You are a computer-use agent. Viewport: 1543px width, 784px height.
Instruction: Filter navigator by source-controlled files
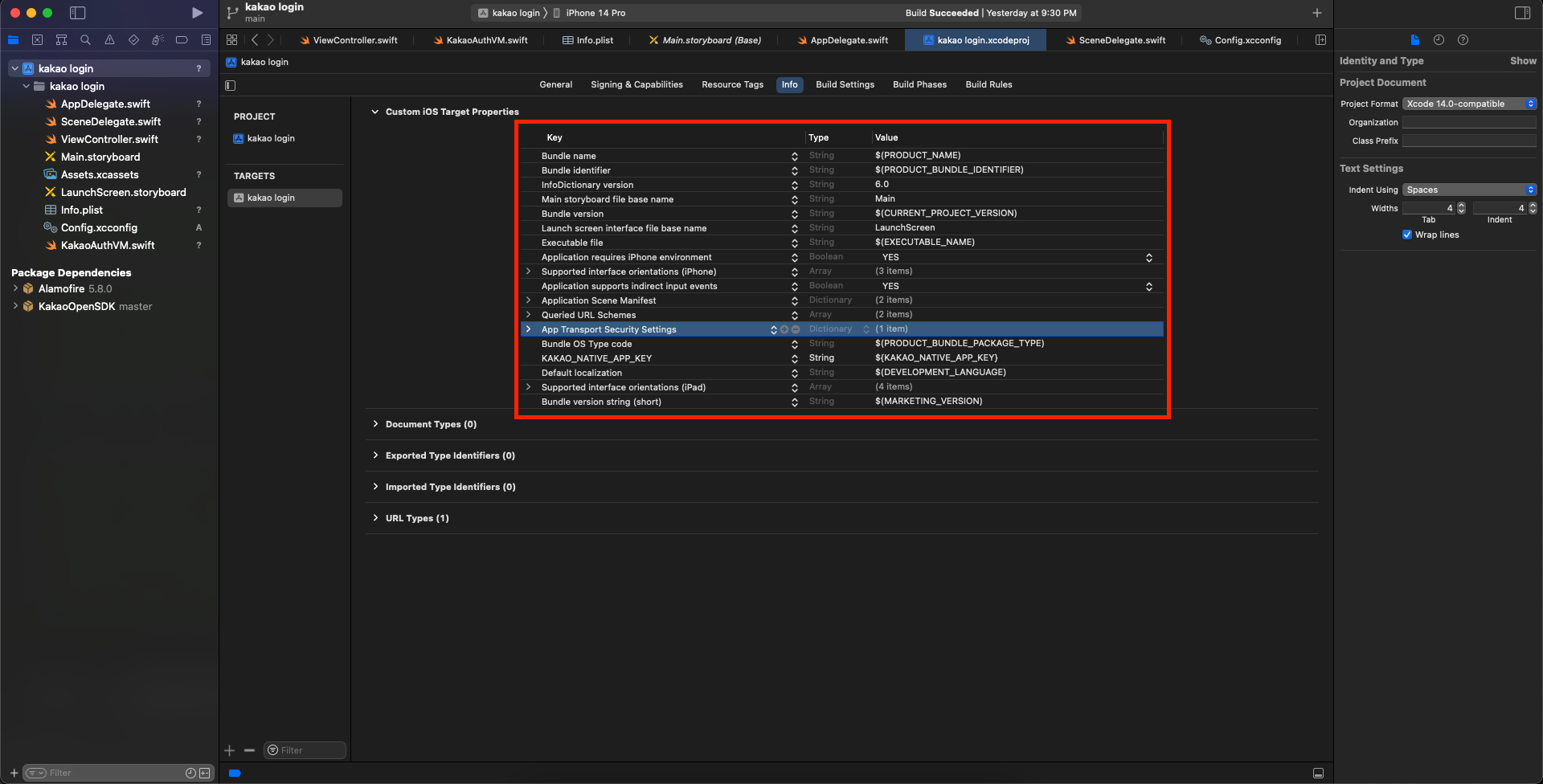click(x=205, y=773)
